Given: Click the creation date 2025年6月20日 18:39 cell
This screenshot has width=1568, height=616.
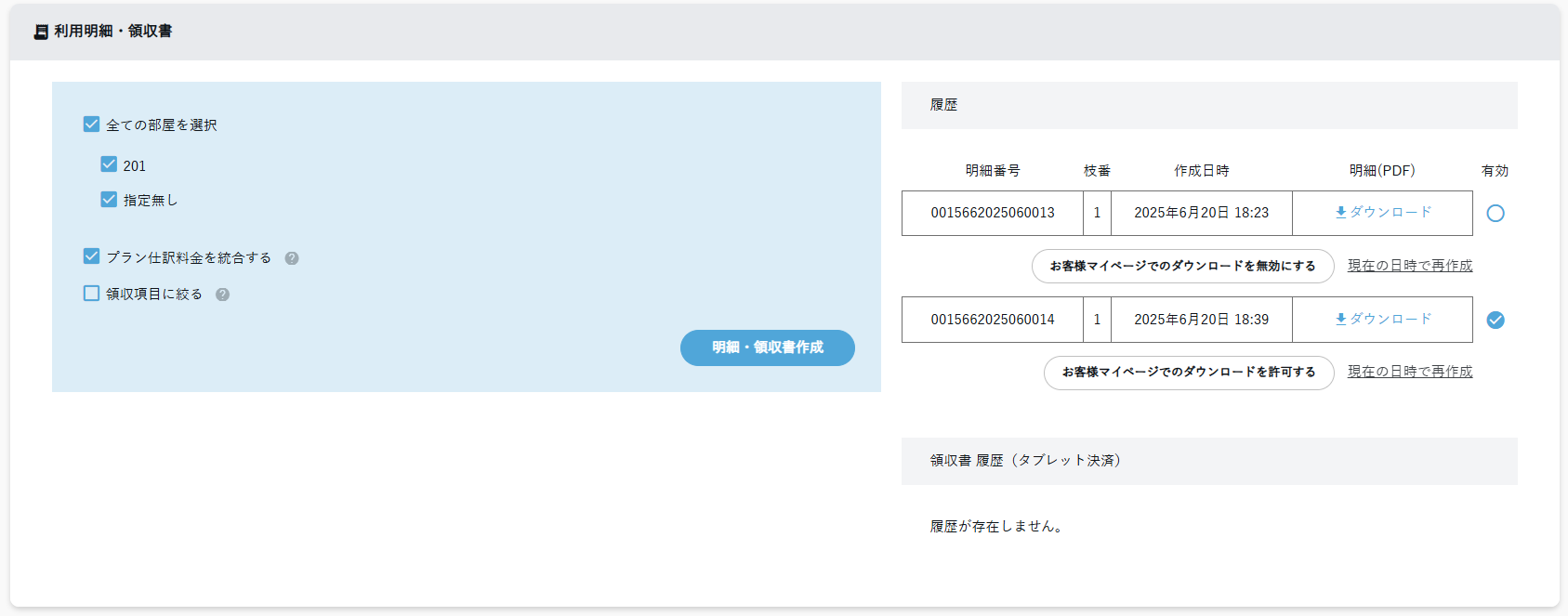Looking at the screenshot, I should [1201, 320].
